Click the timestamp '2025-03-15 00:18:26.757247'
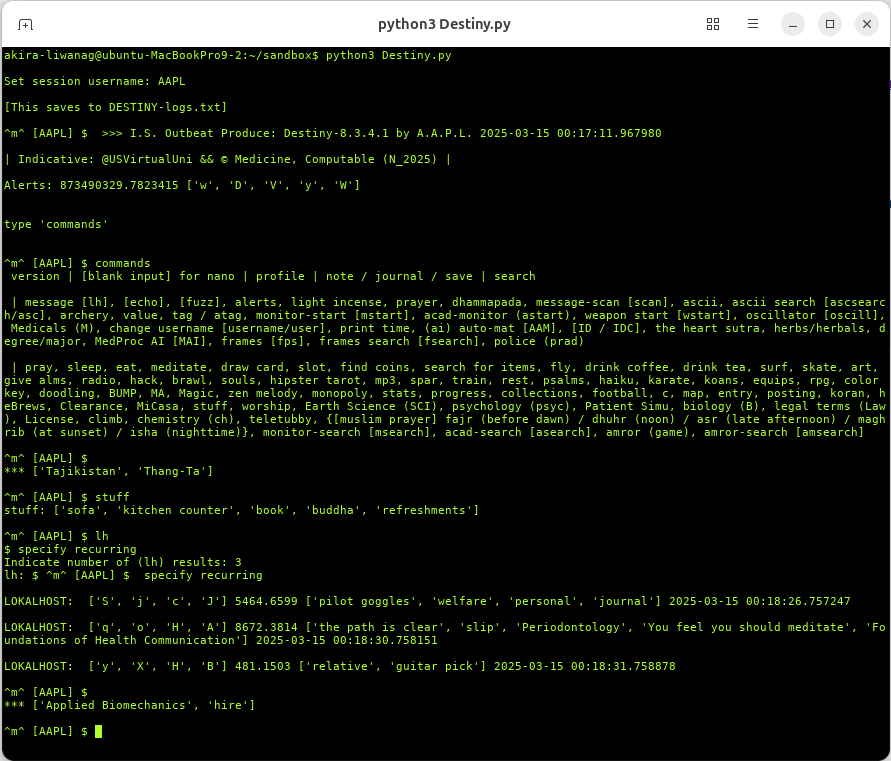891x761 pixels. [x=760, y=601]
